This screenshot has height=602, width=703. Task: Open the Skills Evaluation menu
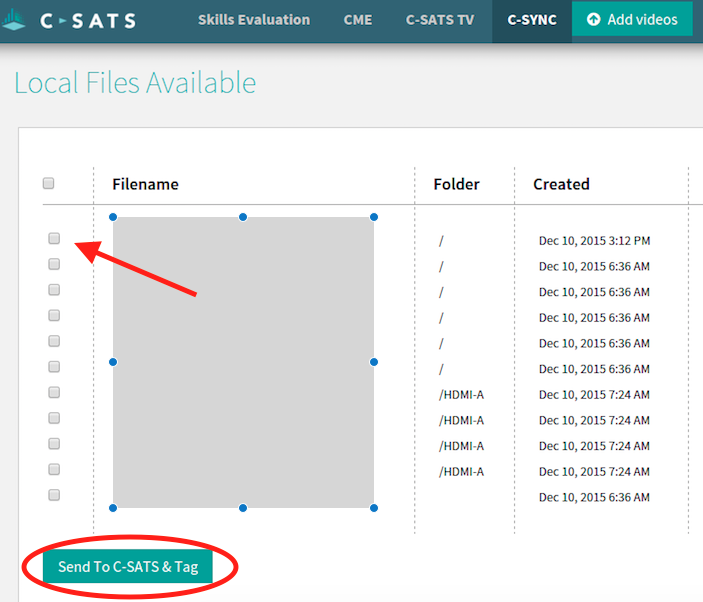pyautogui.click(x=254, y=20)
